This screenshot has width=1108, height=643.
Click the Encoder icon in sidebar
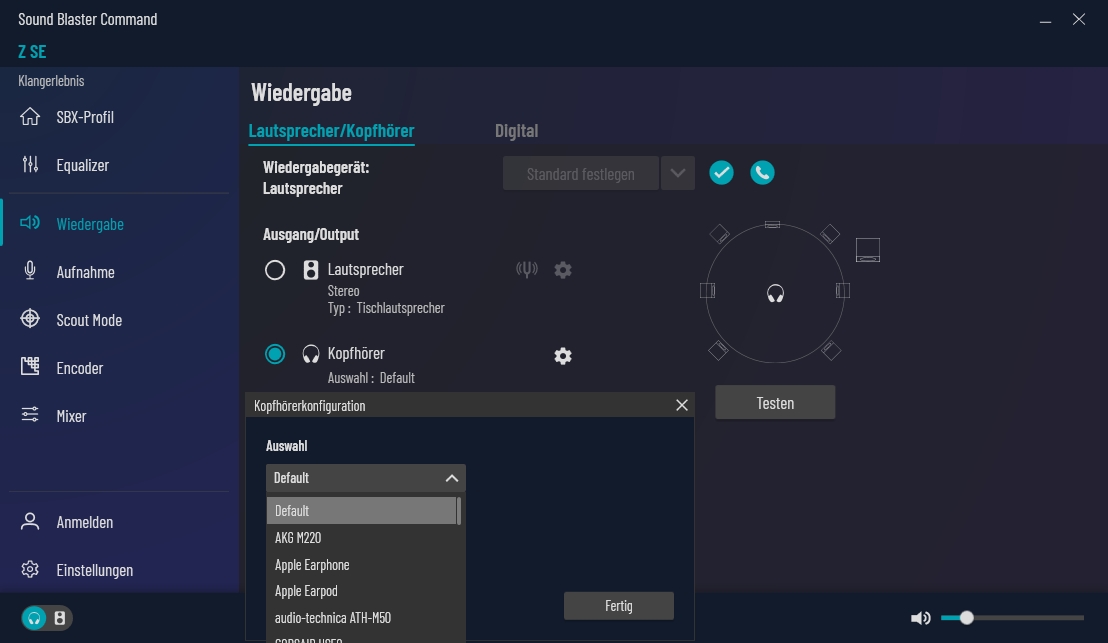pyautogui.click(x=30, y=366)
